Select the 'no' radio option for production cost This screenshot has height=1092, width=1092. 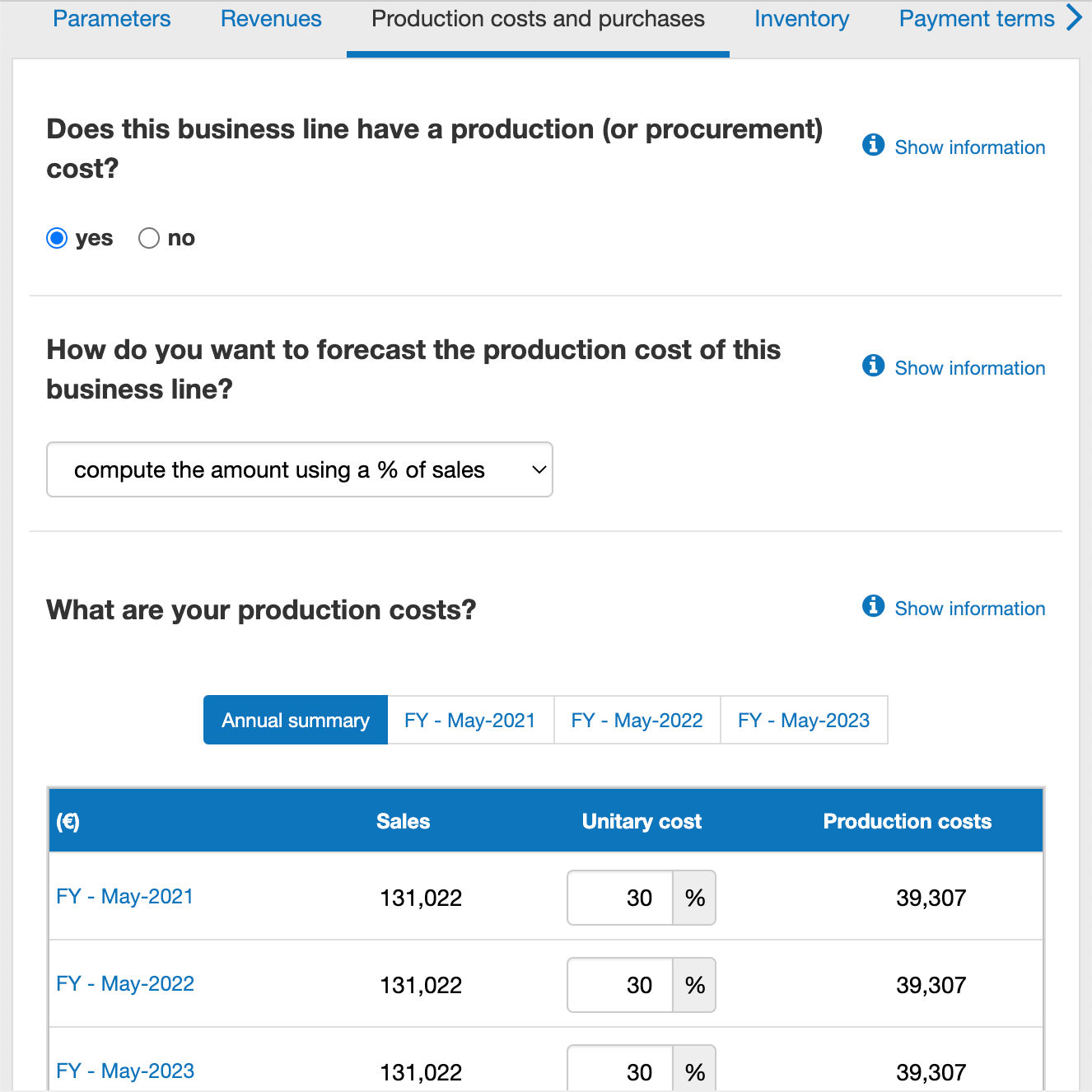pos(149,237)
